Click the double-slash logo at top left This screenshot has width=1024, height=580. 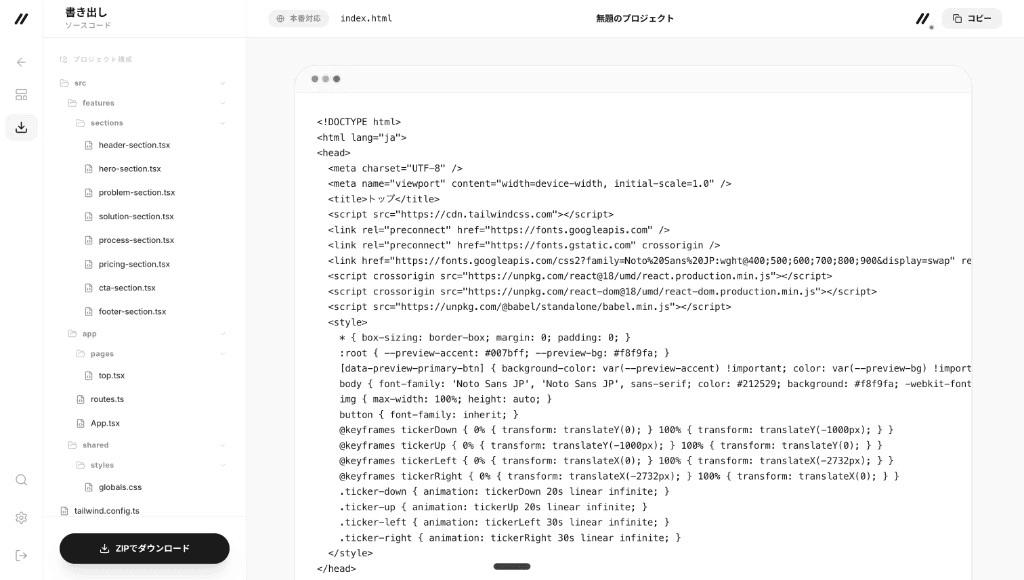[22, 19]
